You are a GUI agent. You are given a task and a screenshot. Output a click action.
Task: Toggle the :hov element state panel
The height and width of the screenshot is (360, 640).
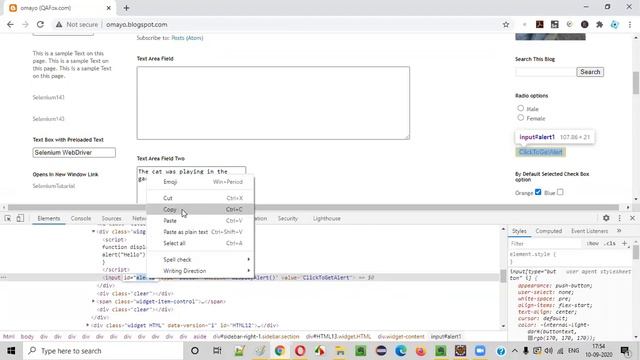pyautogui.click(x=593, y=243)
